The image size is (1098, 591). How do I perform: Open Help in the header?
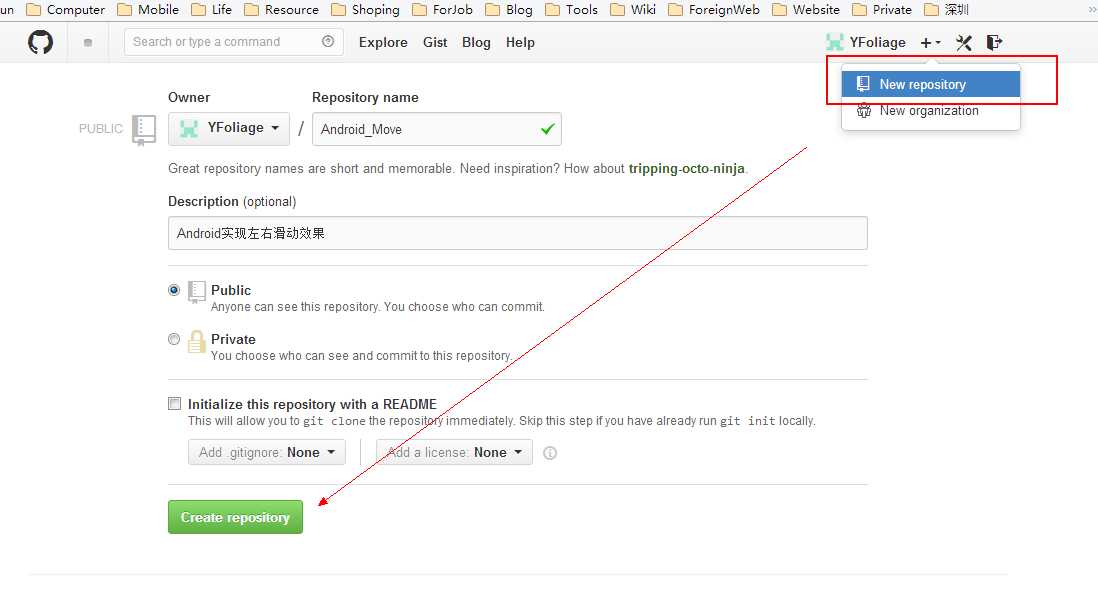(520, 43)
